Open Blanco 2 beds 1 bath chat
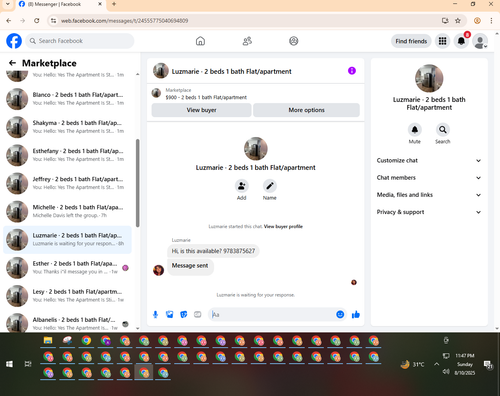 point(67,99)
